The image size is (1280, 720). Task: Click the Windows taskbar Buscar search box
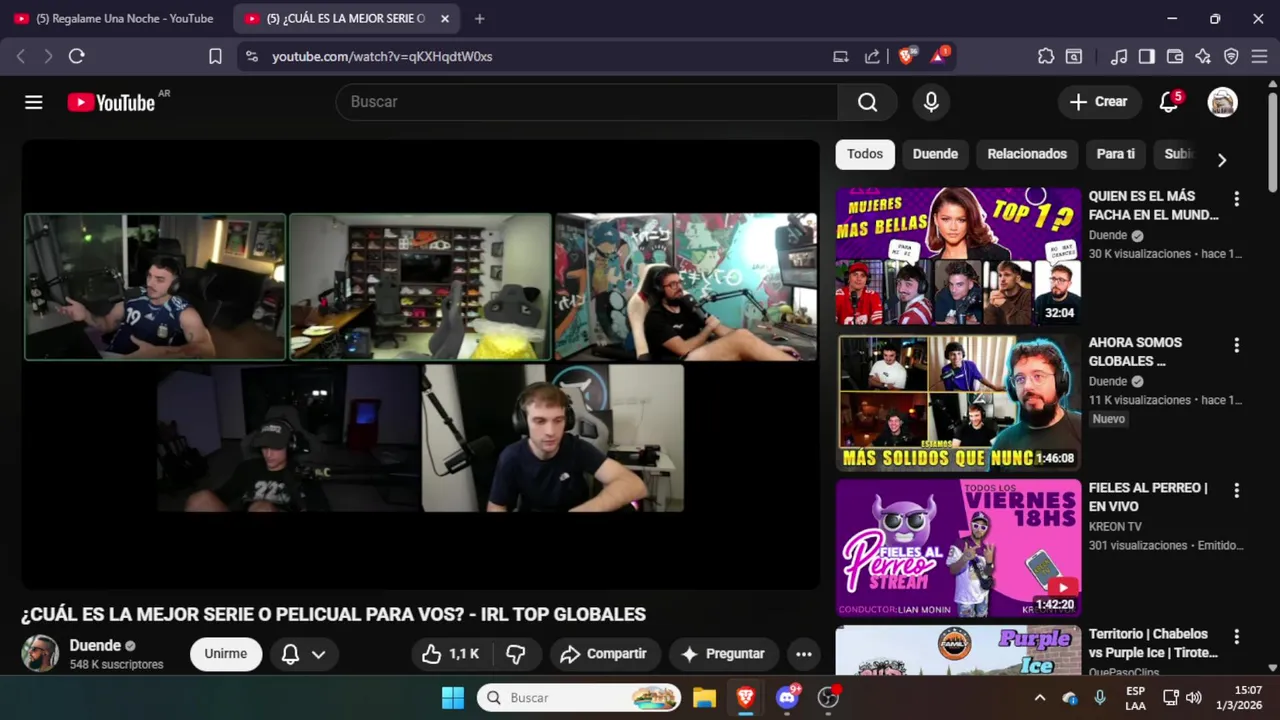579,697
